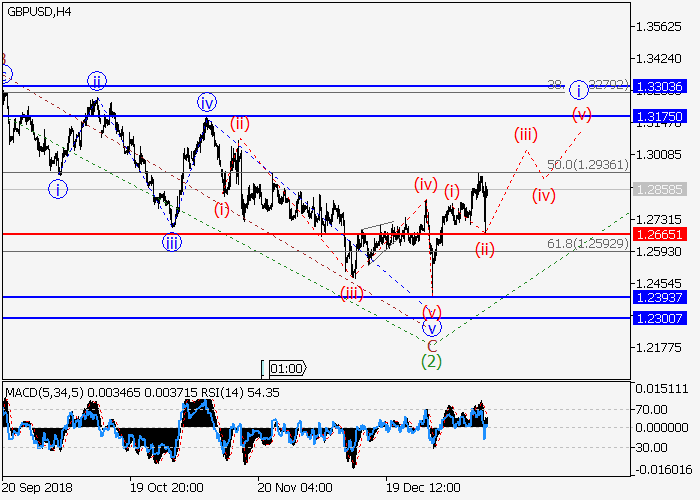Screen dimensions: 700x500
Task: Select the blue 1.23937 price tag
Action: click(658, 297)
